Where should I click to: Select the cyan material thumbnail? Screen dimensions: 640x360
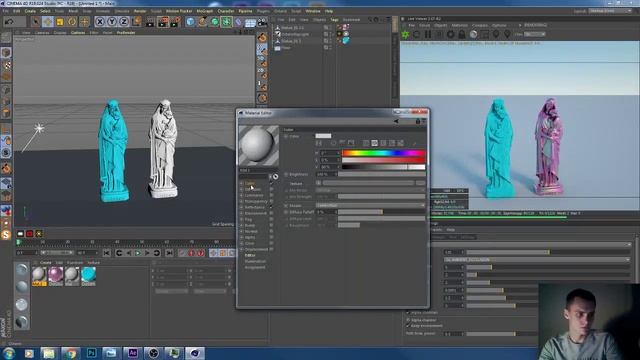[88, 275]
